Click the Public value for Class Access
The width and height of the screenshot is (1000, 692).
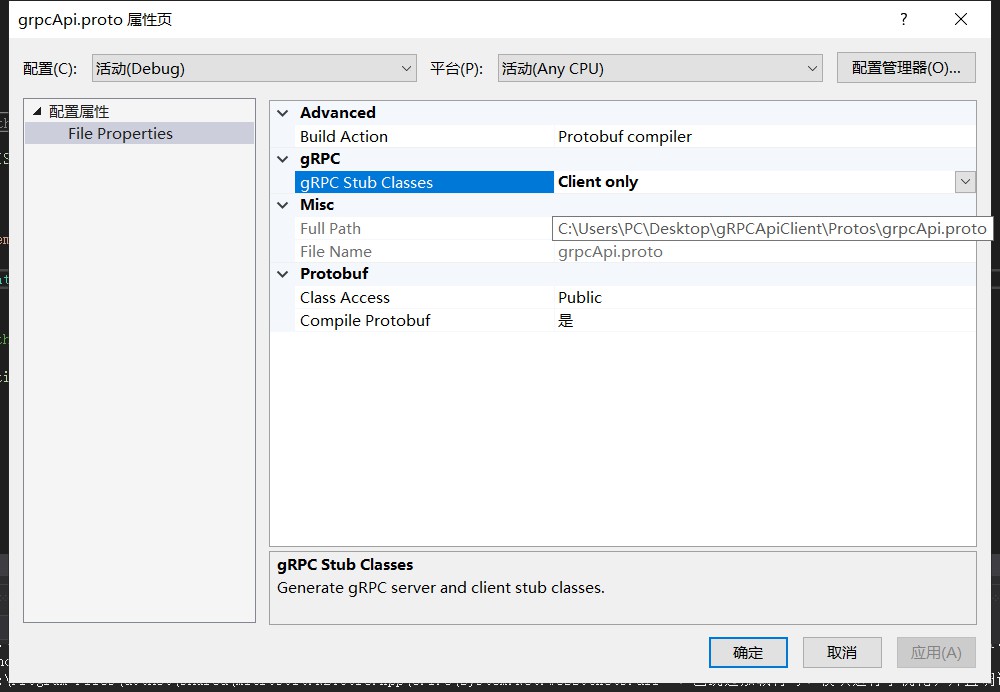click(x=580, y=298)
